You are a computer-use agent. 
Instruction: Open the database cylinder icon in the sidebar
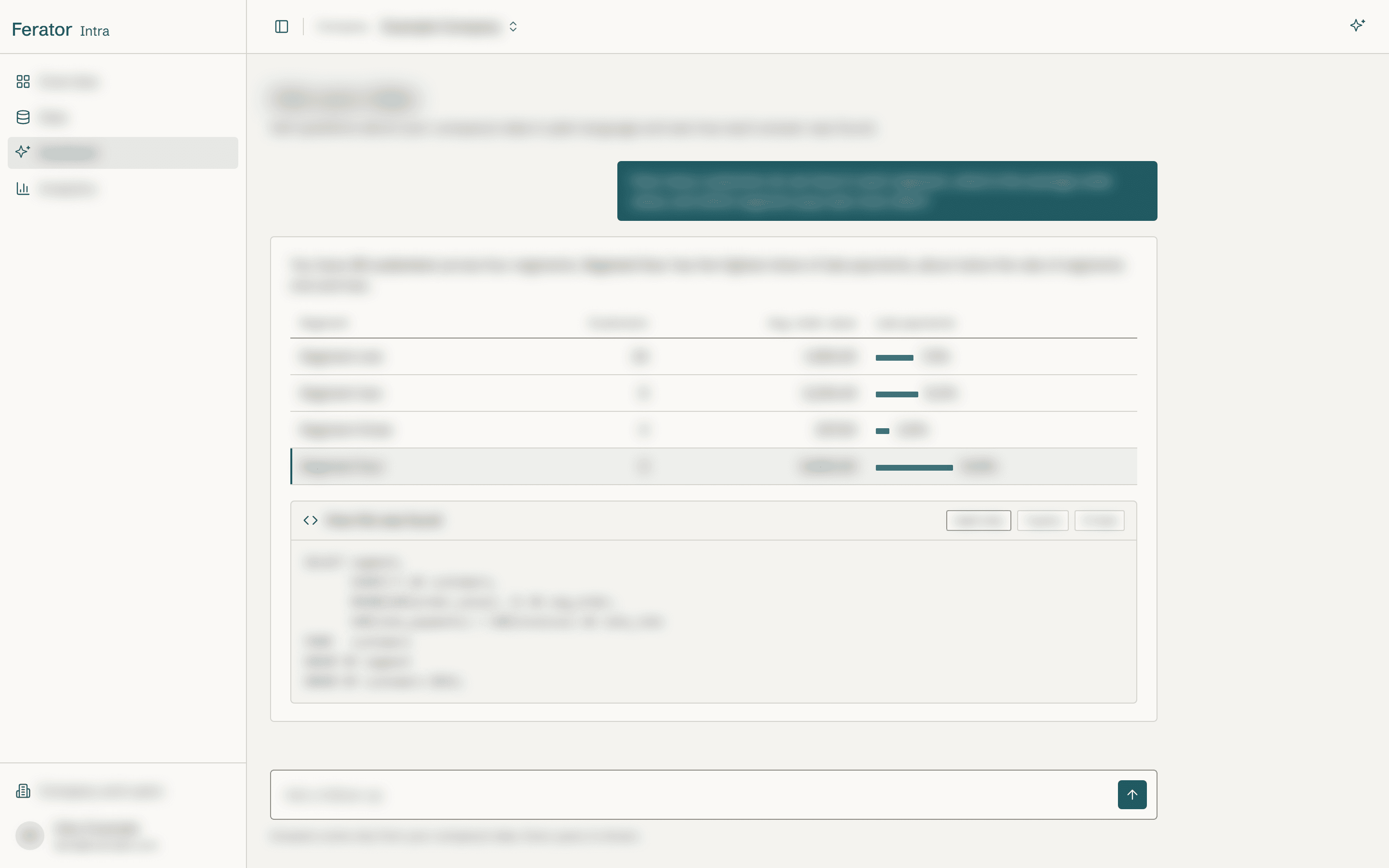pyautogui.click(x=23, y=117)
